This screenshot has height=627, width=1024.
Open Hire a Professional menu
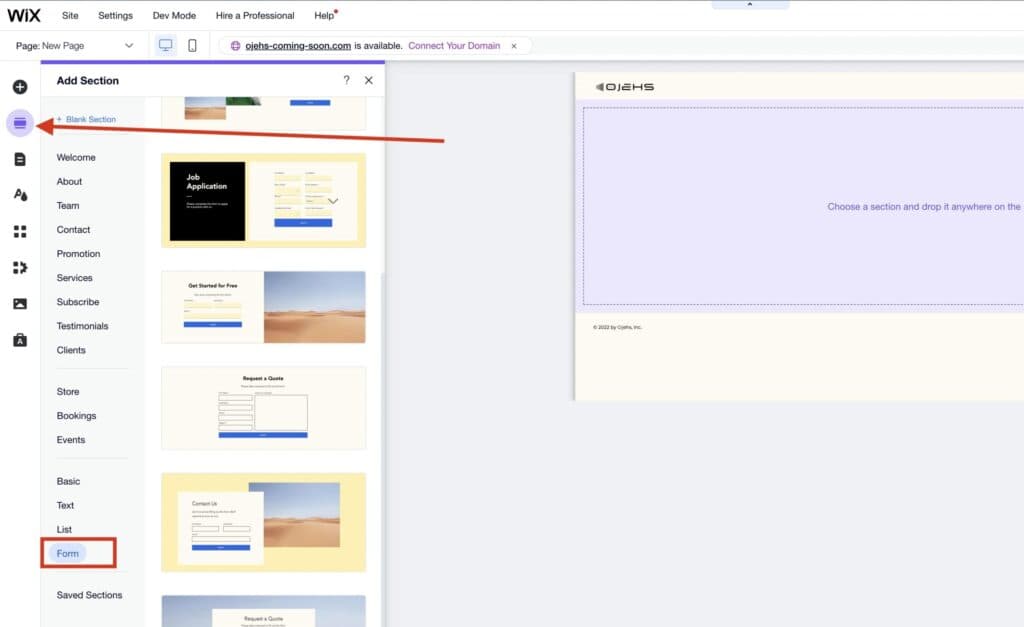coord(255,15)
